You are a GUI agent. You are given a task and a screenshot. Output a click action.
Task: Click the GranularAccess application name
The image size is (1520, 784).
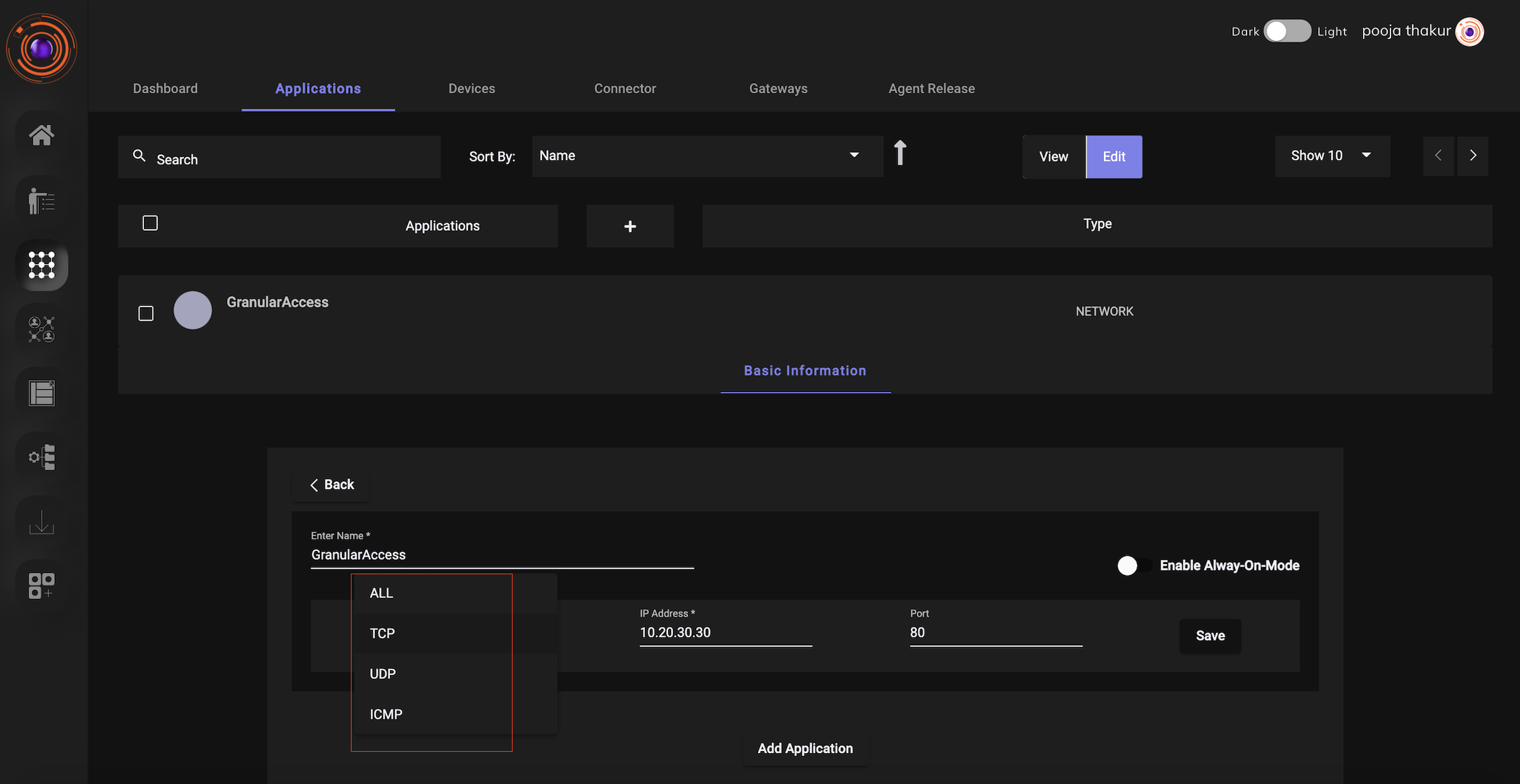(x=278, y=302)
